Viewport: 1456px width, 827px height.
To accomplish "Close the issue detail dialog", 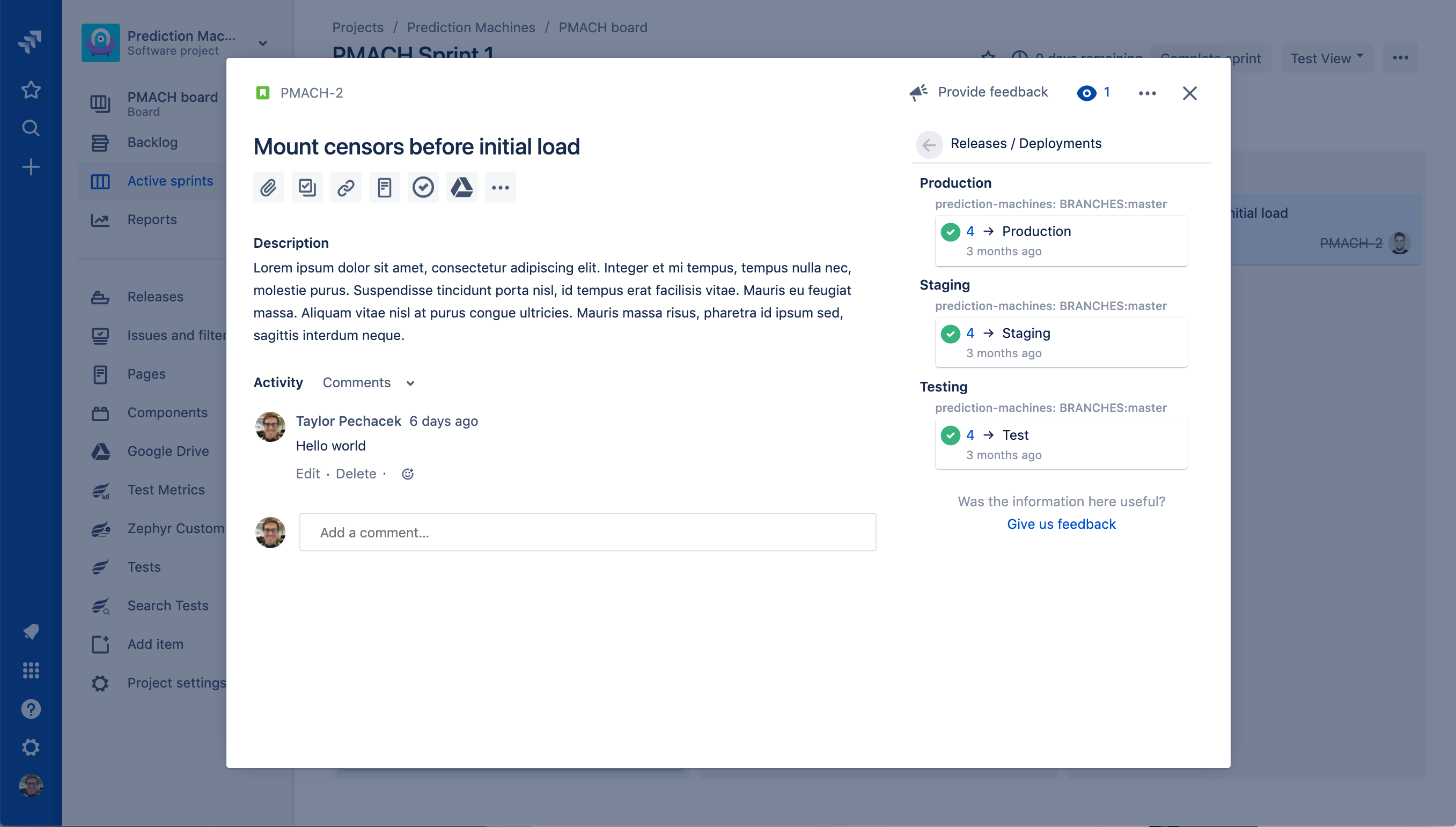I will [1189, 93].
